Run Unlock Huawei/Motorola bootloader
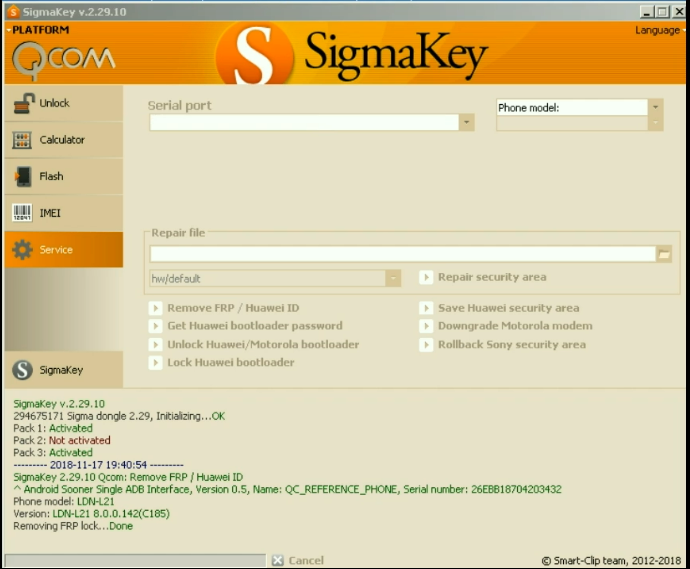The image size is (690, 569). (x=263, y=345)
